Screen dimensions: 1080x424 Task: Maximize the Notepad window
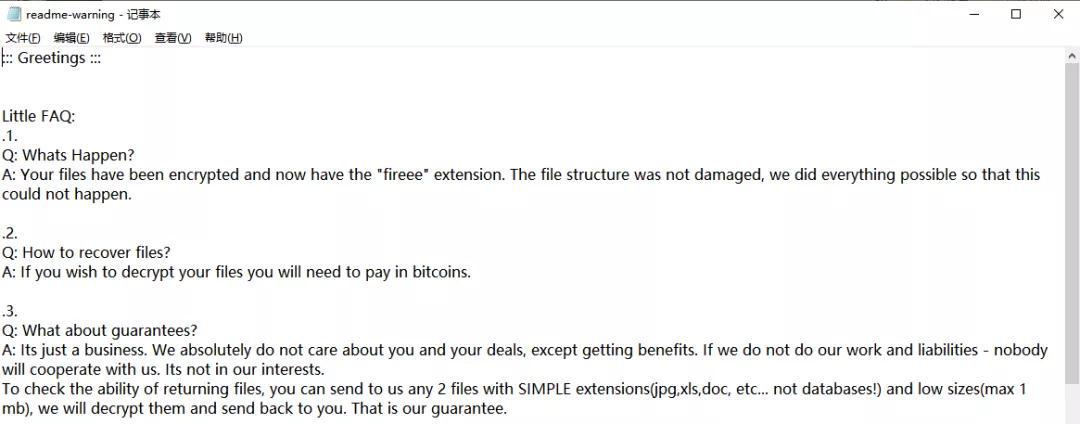[x=1016, y=14]
